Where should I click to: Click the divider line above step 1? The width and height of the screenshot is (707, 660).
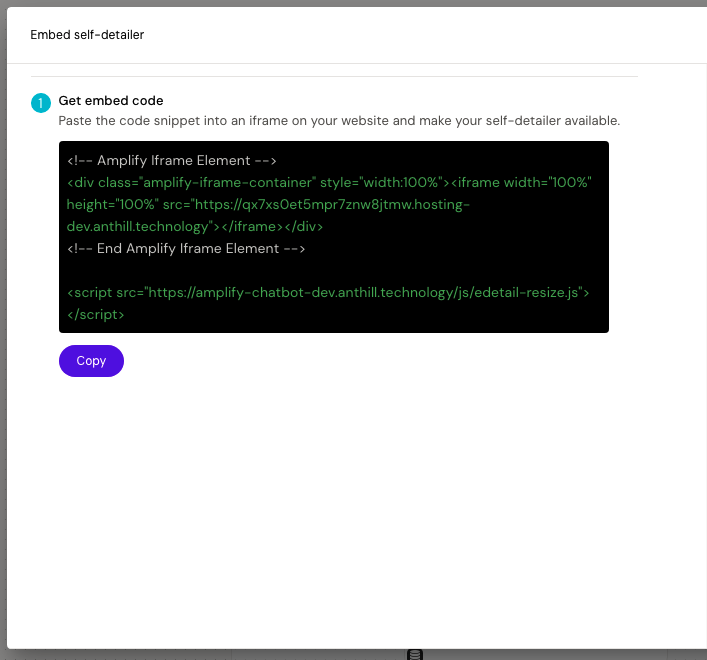click(334, 76)
